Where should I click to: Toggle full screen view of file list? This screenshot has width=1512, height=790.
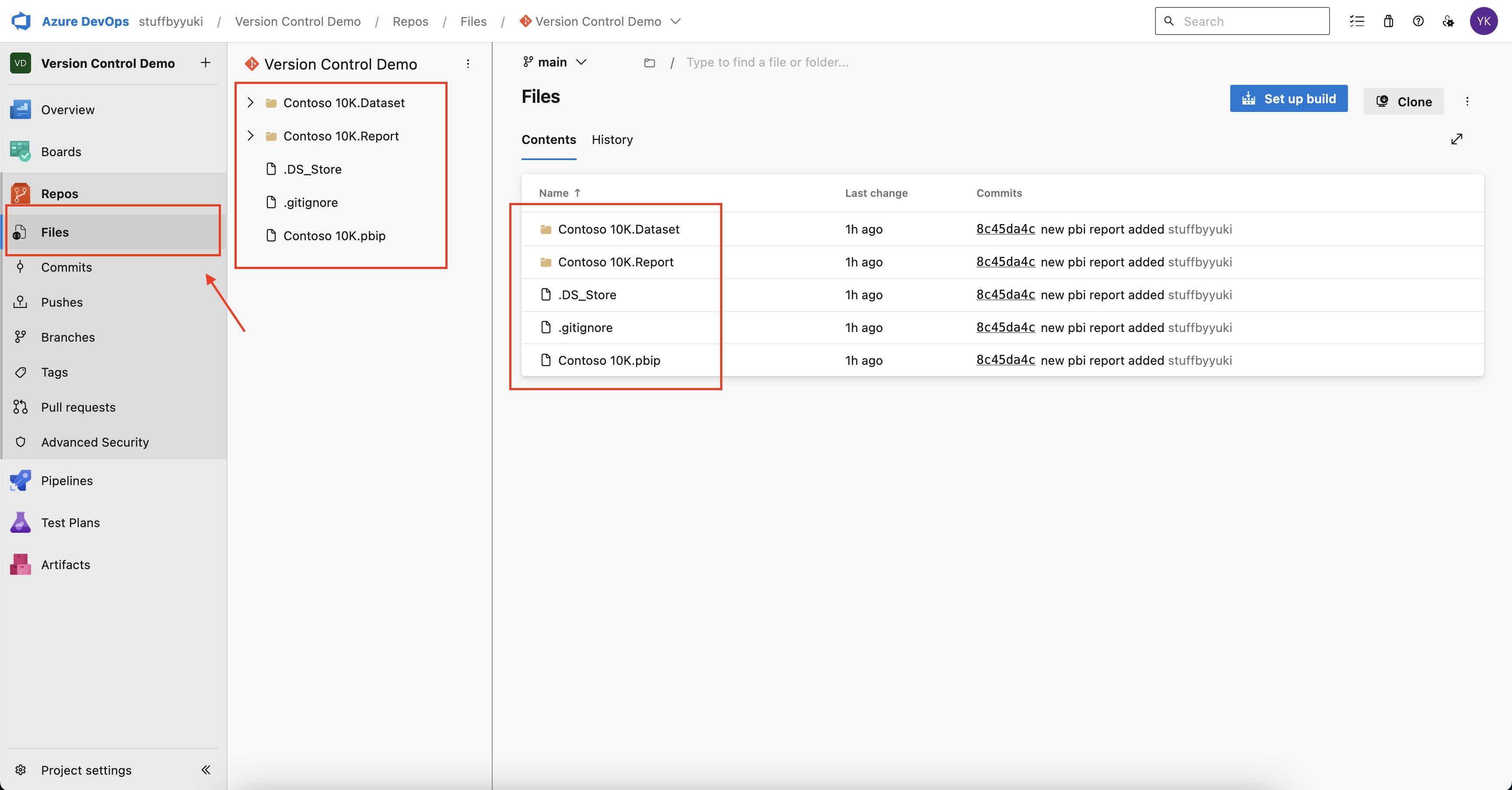(1457, 139)
